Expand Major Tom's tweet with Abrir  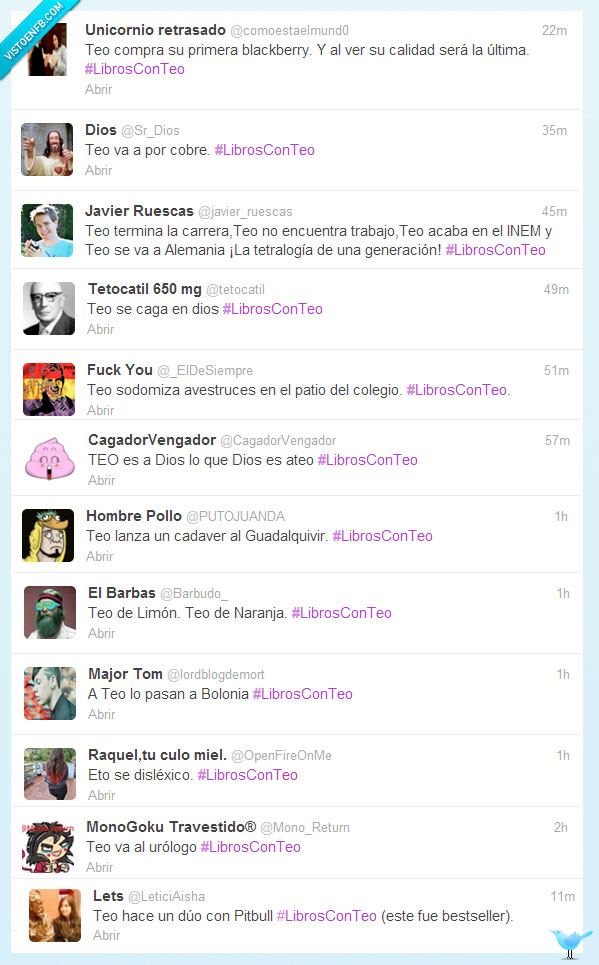102,715
